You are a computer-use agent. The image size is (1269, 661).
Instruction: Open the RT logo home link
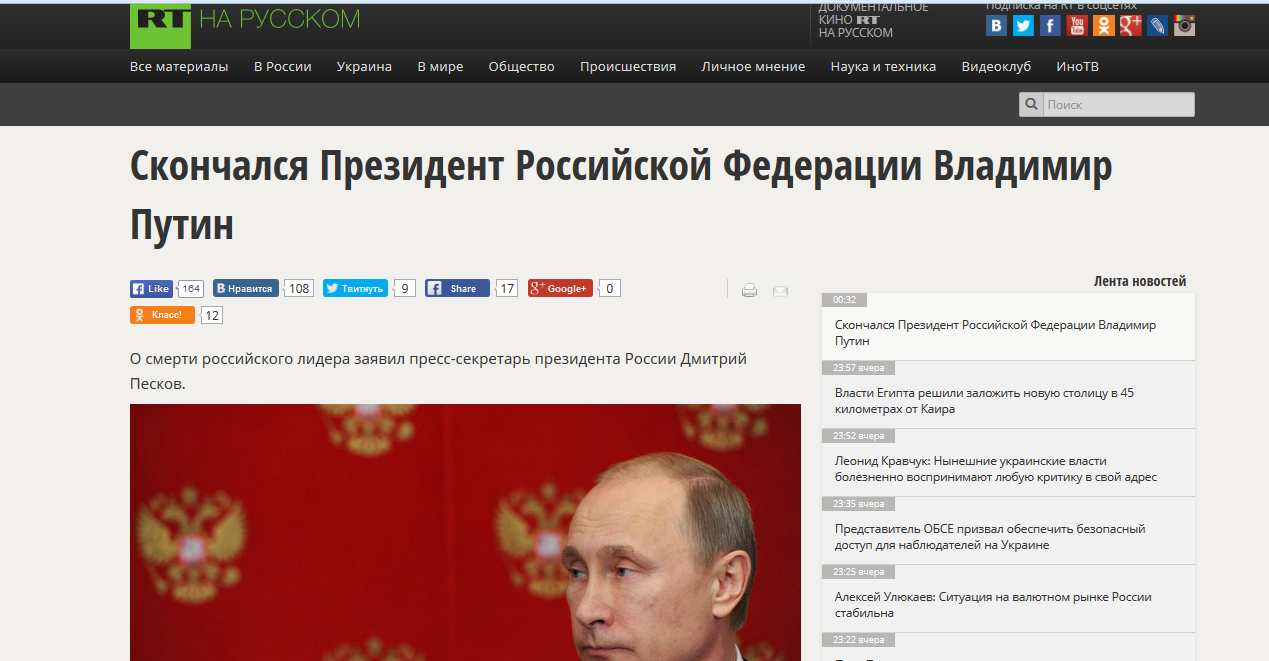[x=160, y=25]
